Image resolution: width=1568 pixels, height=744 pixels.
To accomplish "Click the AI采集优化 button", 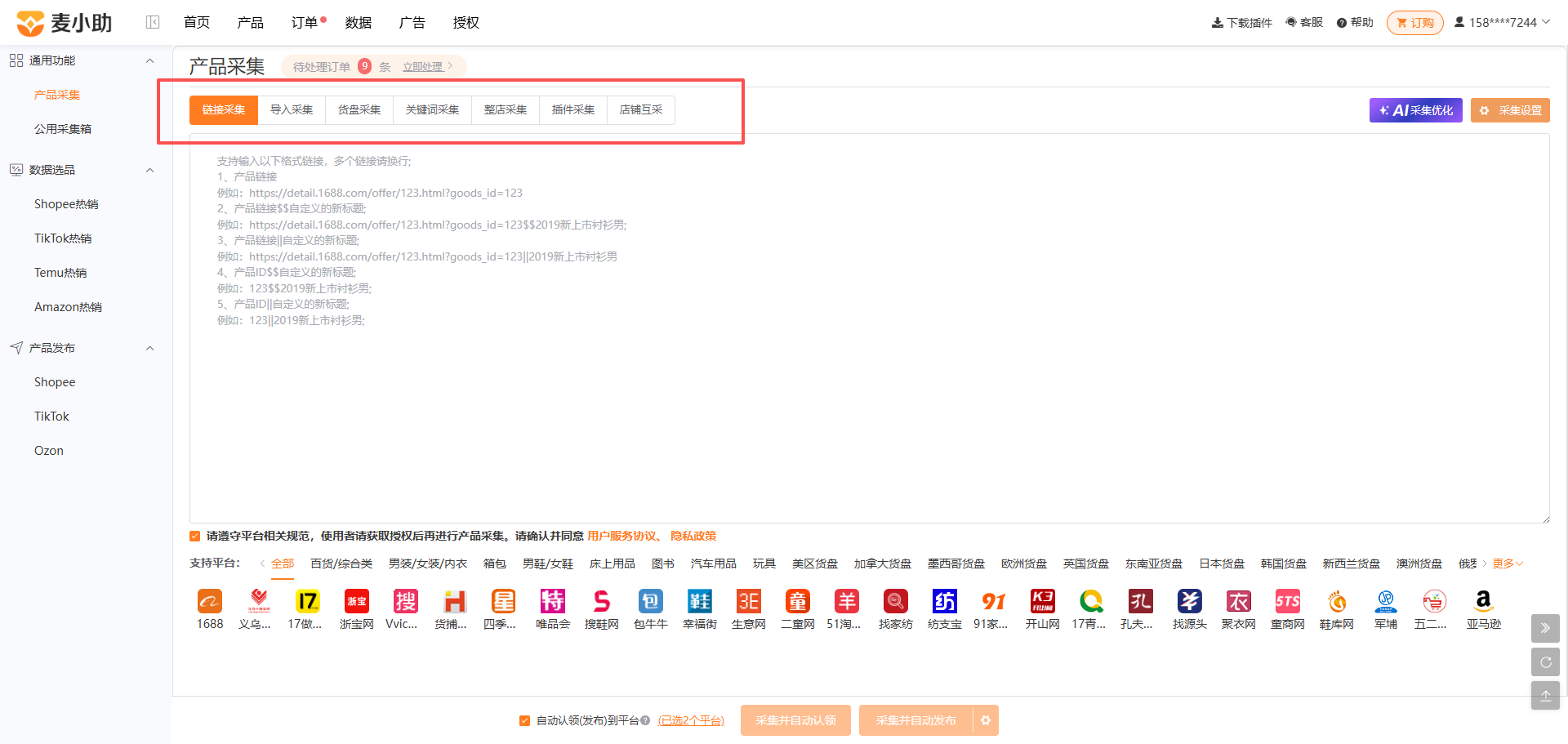I will tap(1415, 110).
